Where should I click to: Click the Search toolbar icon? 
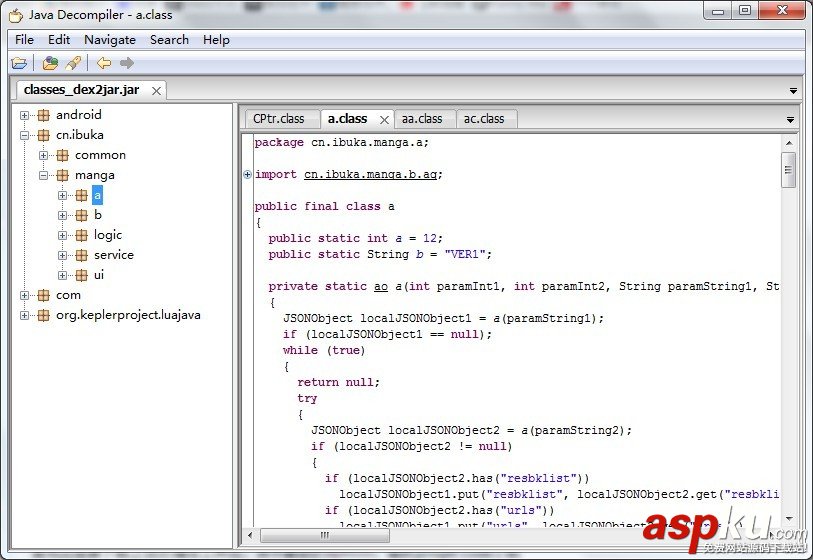[73, 63]
